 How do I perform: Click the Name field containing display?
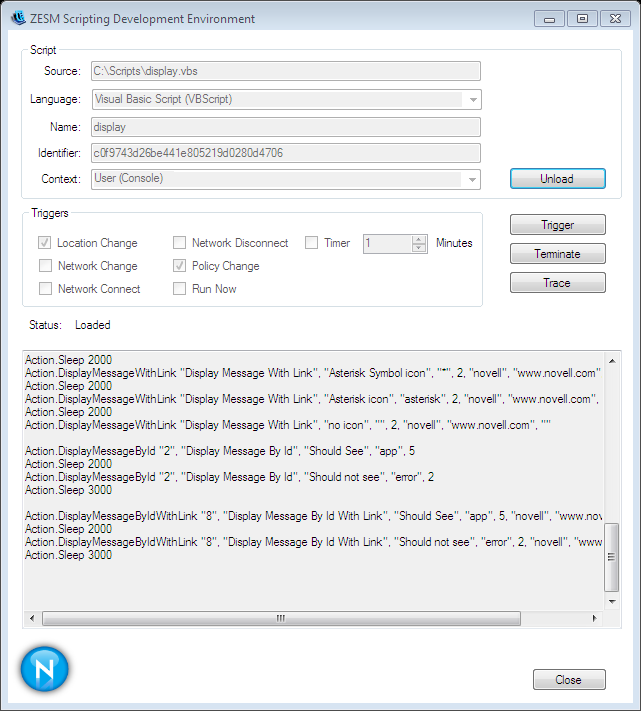point(286,127)
